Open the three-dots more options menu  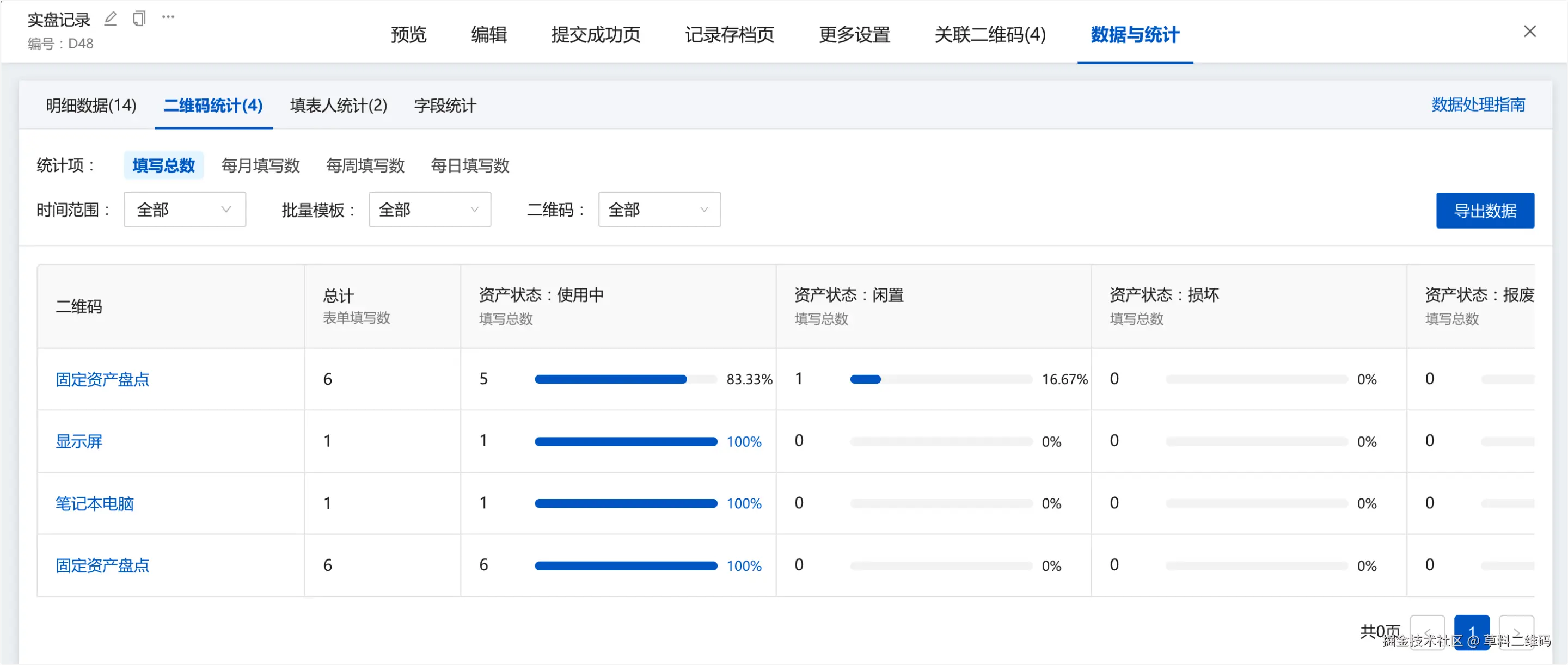pos(168,17)
